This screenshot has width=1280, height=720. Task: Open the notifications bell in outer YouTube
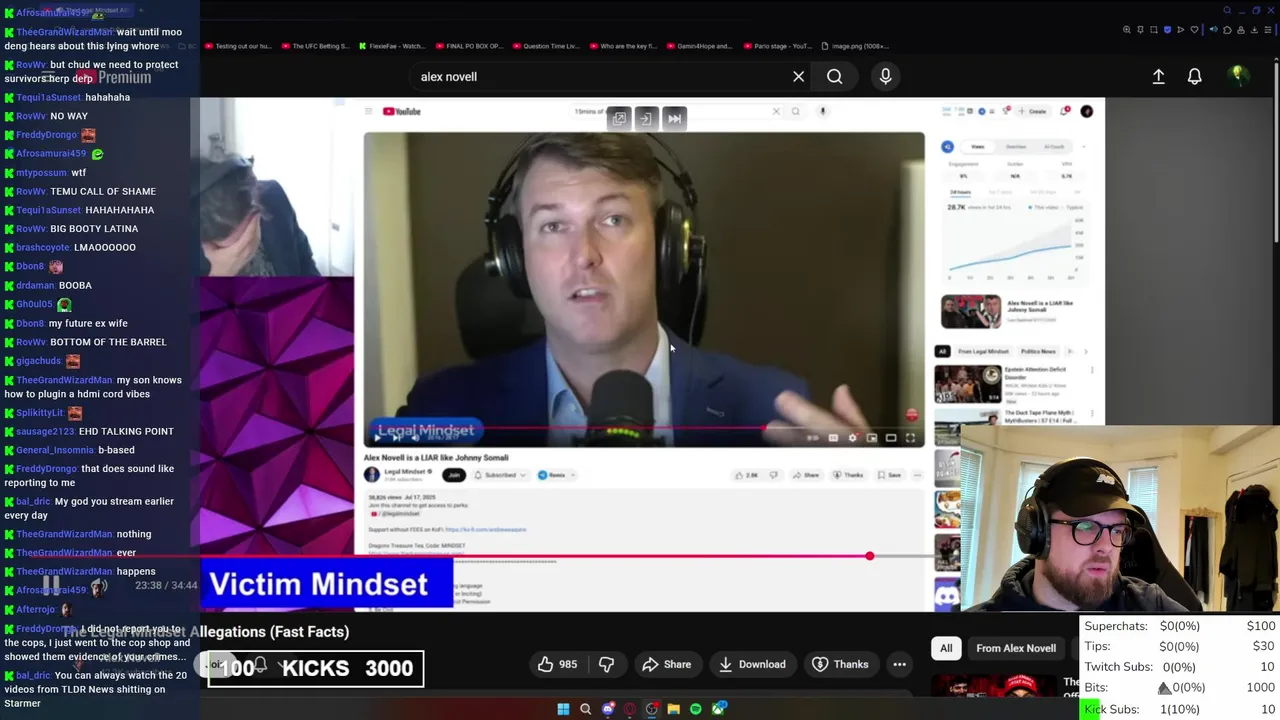point(1194,76)
